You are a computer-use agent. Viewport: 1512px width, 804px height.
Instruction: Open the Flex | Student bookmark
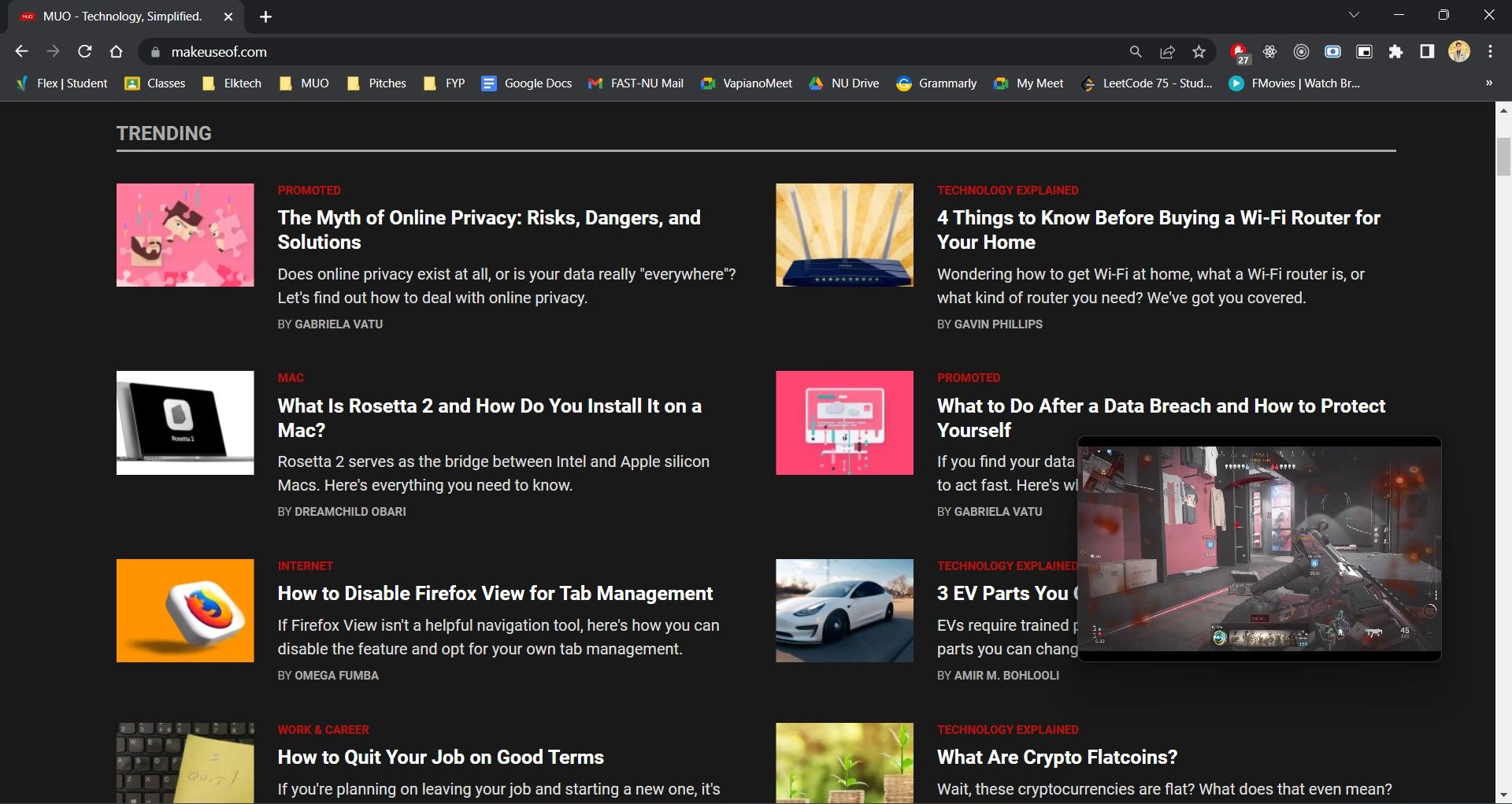pyautogui.click(x=62, y=83)
